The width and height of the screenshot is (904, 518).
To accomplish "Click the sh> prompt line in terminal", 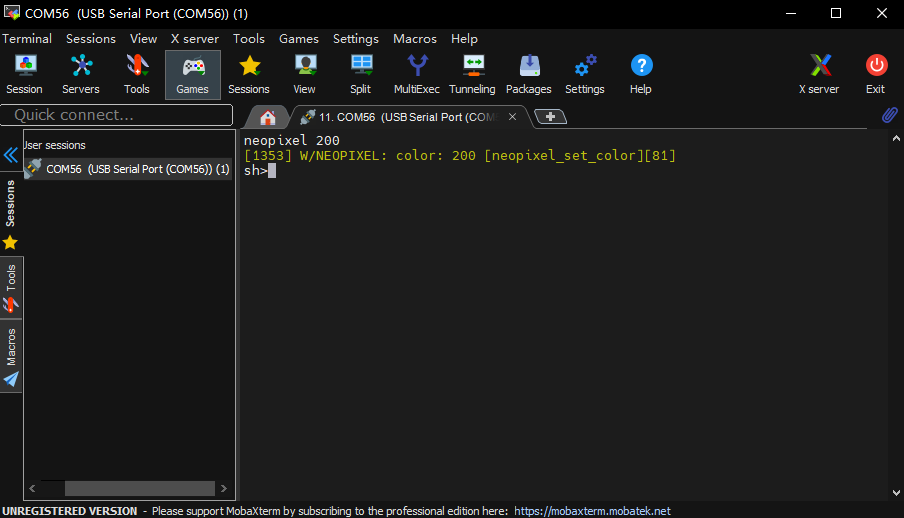I will [259, 170].
